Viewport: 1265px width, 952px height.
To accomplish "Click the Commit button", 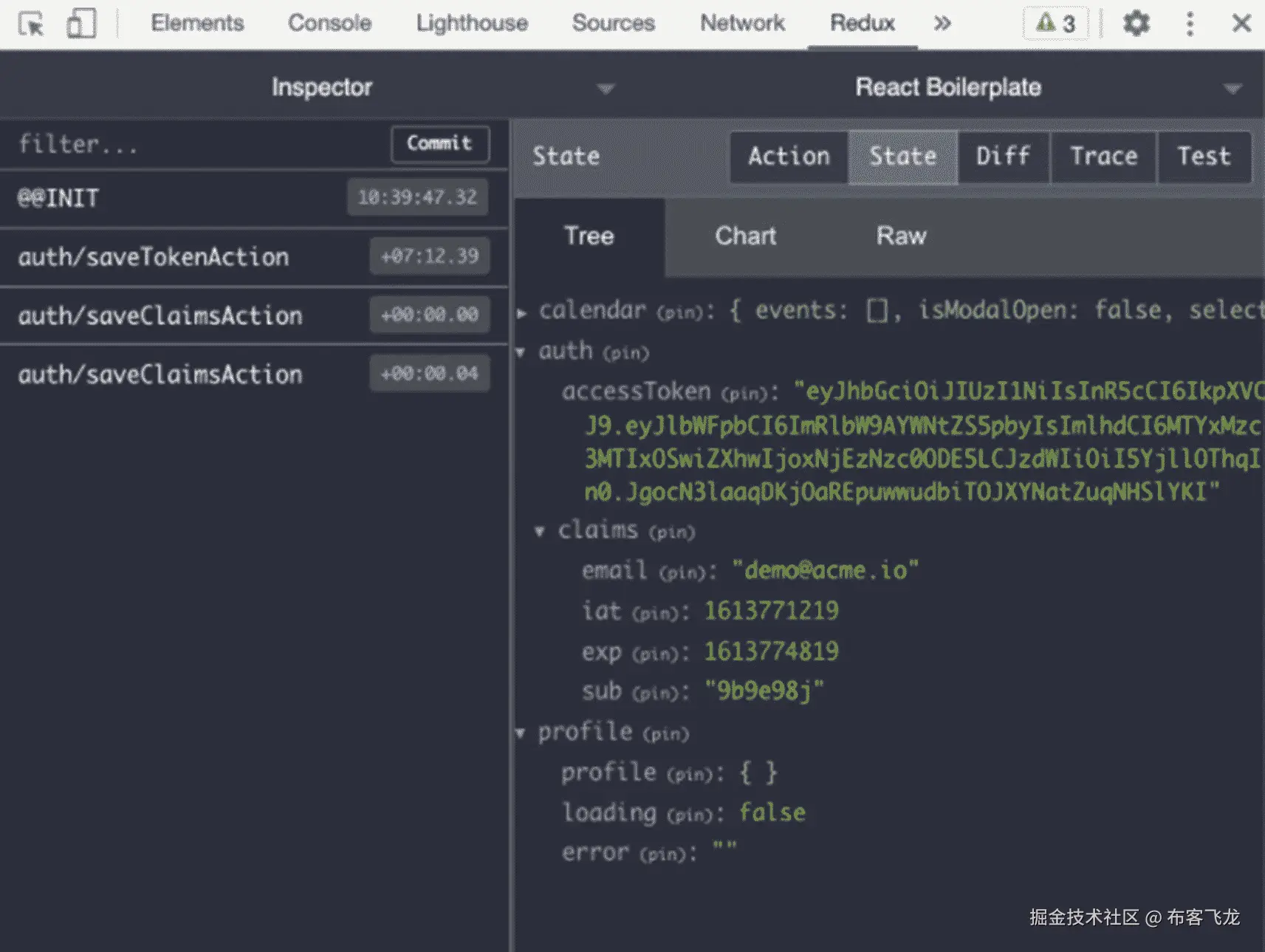I will click(439, 143).
